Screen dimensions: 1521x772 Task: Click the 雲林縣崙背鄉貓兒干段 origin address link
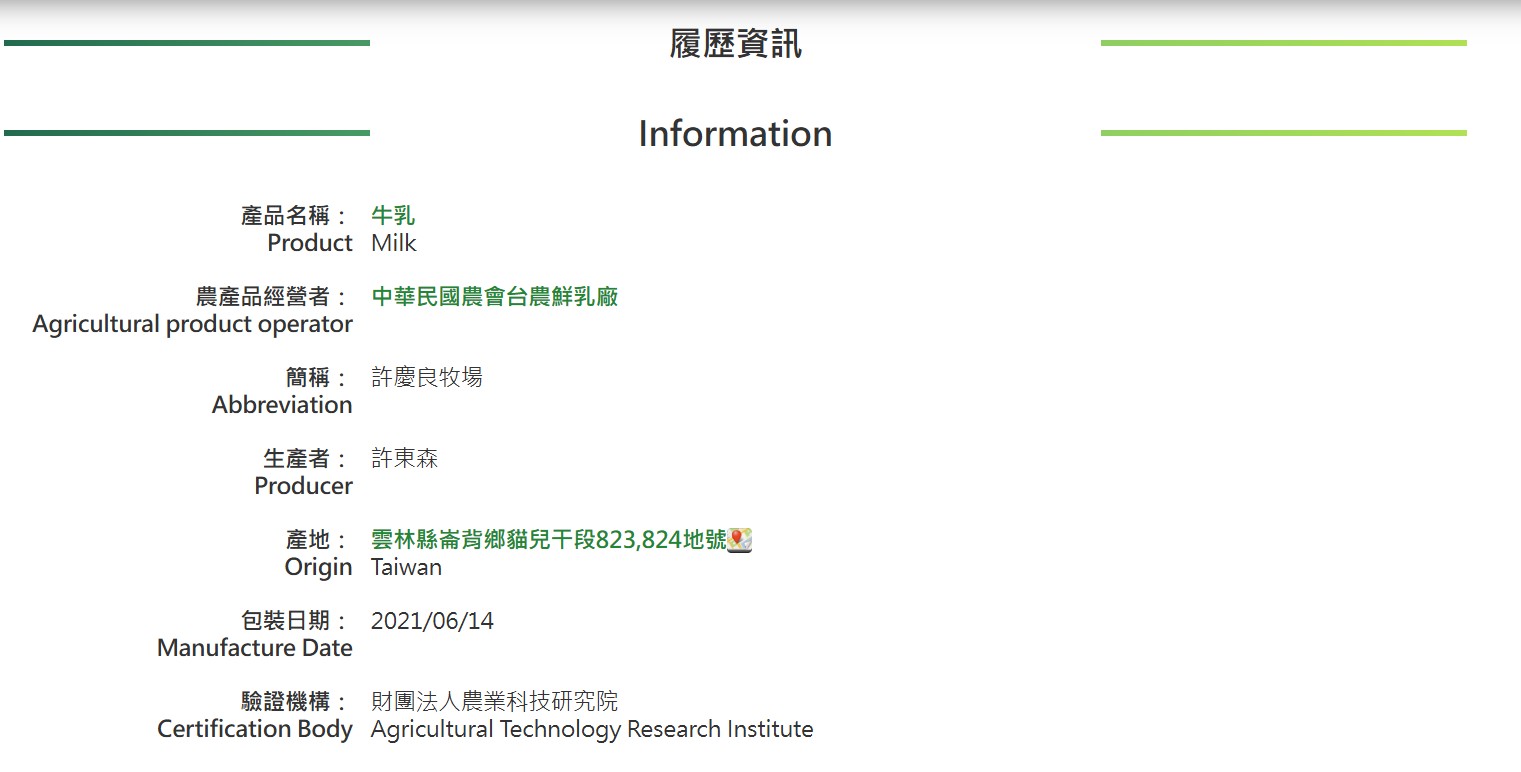click(548, 540)
